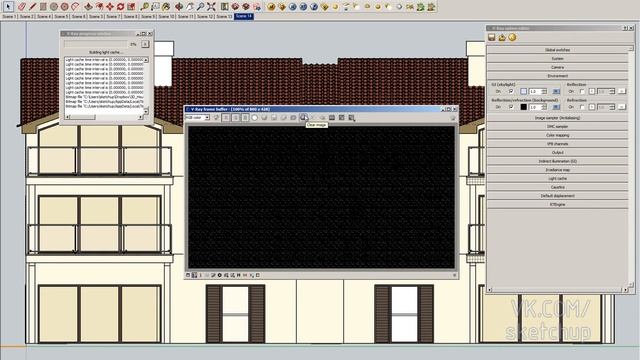
Task: Select the Rectangle drawing tool
Action: (43, 7)
